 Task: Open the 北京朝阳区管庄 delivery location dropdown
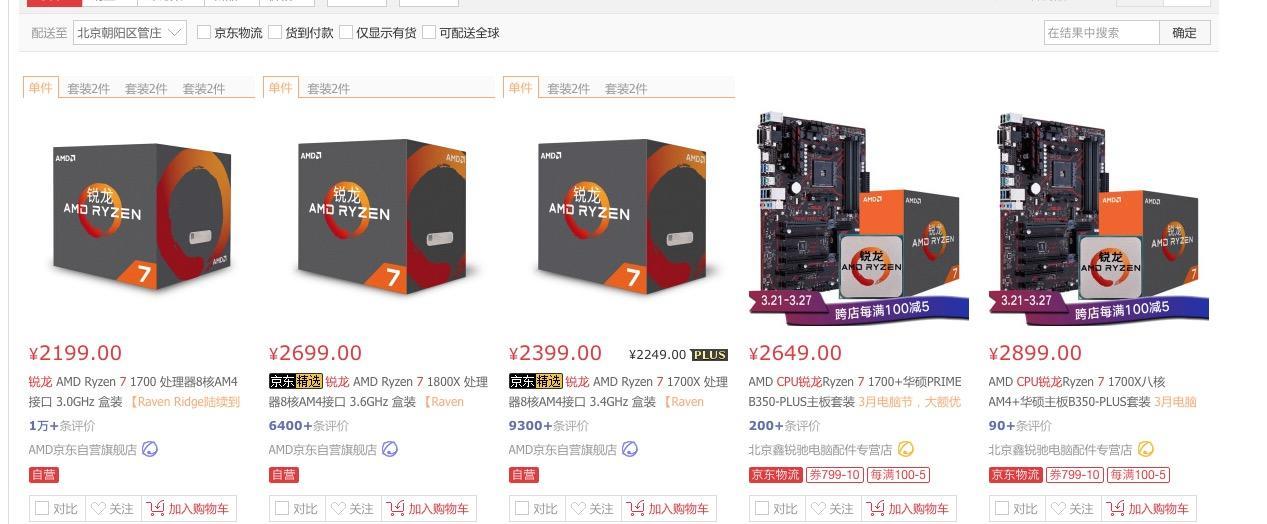pyautogui.click(x=130, y=32)
